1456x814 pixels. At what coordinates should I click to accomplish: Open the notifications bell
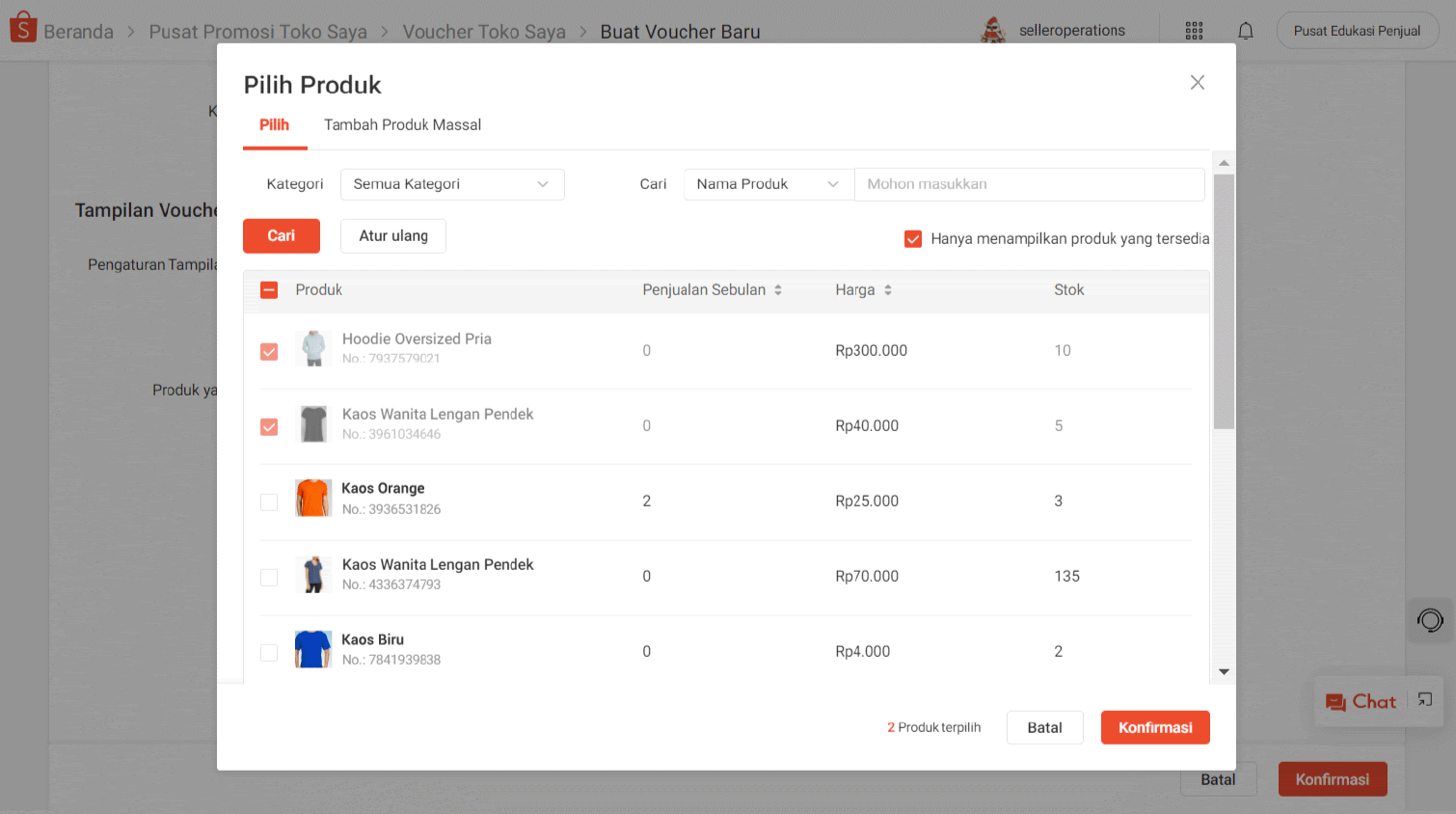1246,31
